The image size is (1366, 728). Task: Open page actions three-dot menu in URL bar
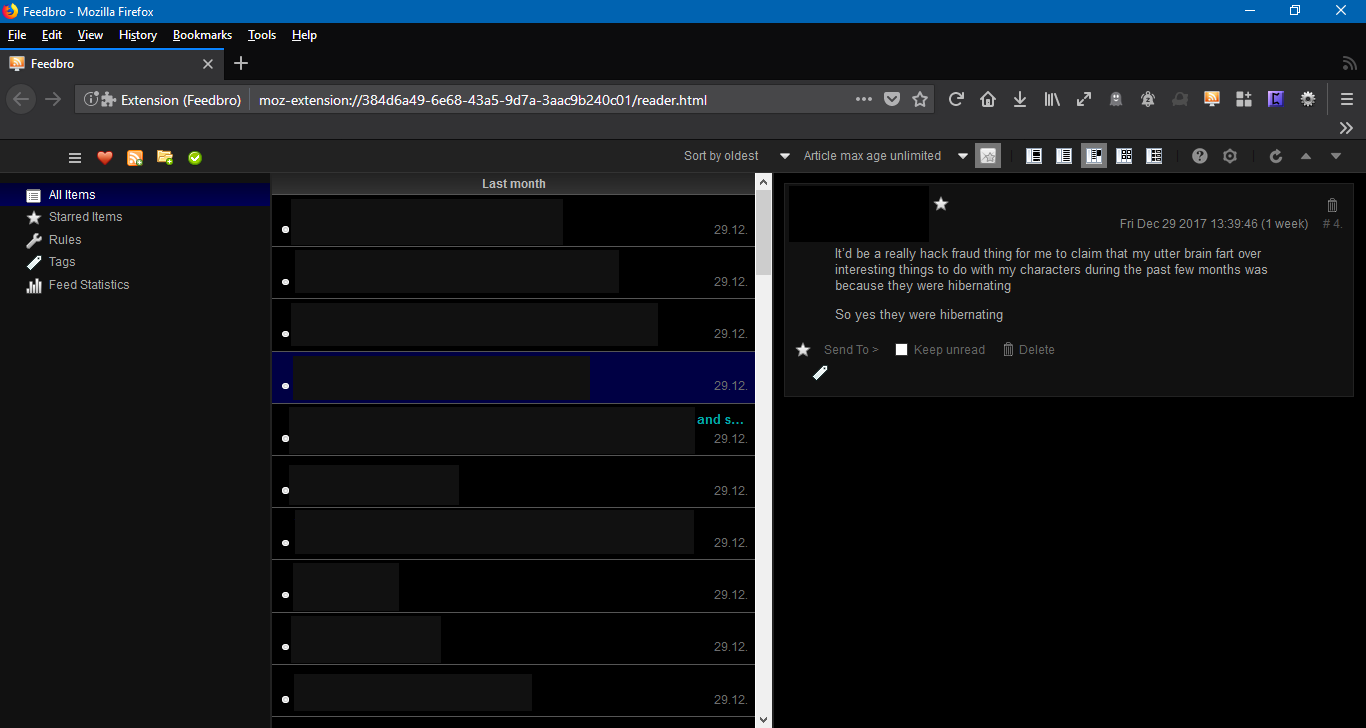(x=864, y=100)
